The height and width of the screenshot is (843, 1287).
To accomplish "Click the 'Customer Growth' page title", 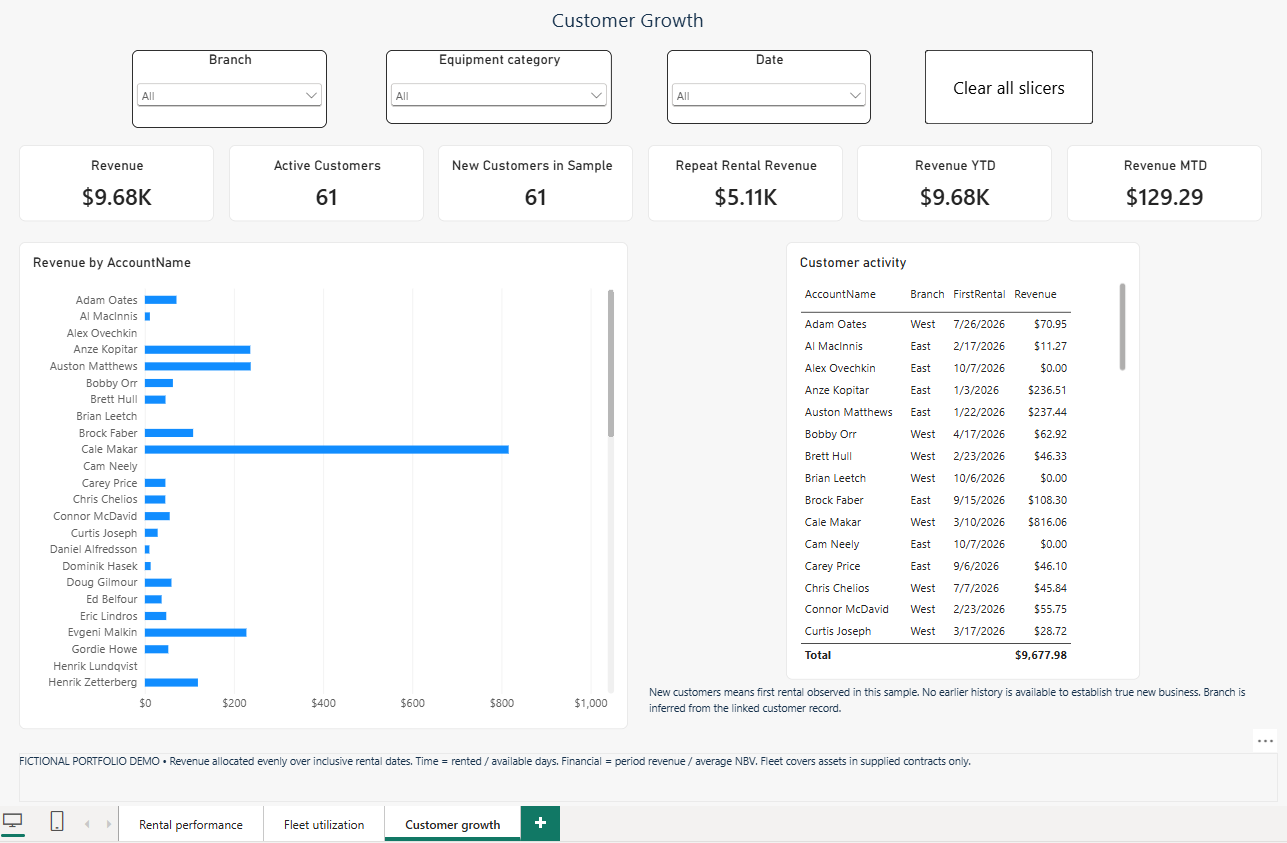I will [628, 21].
